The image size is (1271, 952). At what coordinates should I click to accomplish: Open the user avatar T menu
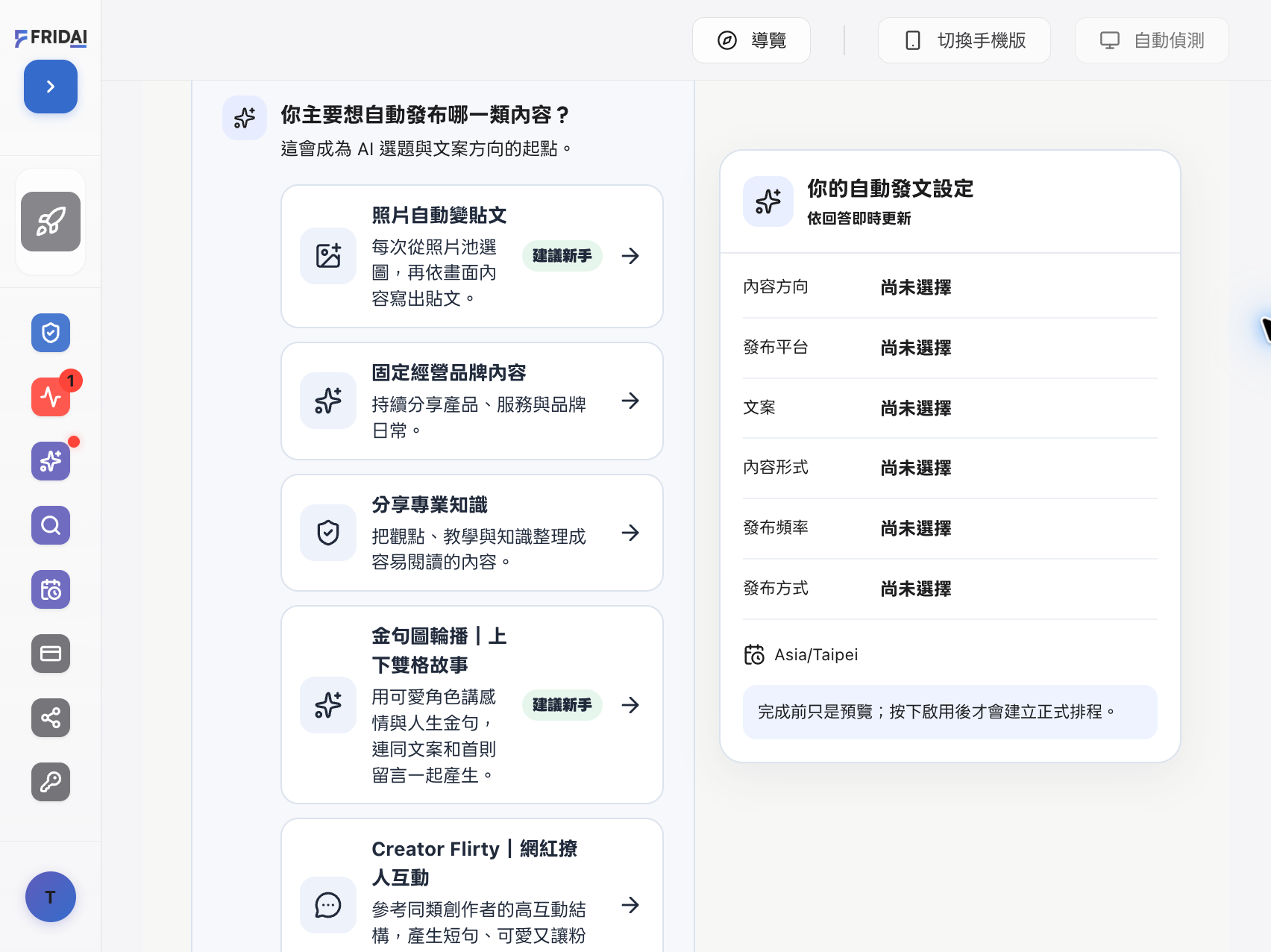[51, 897]
